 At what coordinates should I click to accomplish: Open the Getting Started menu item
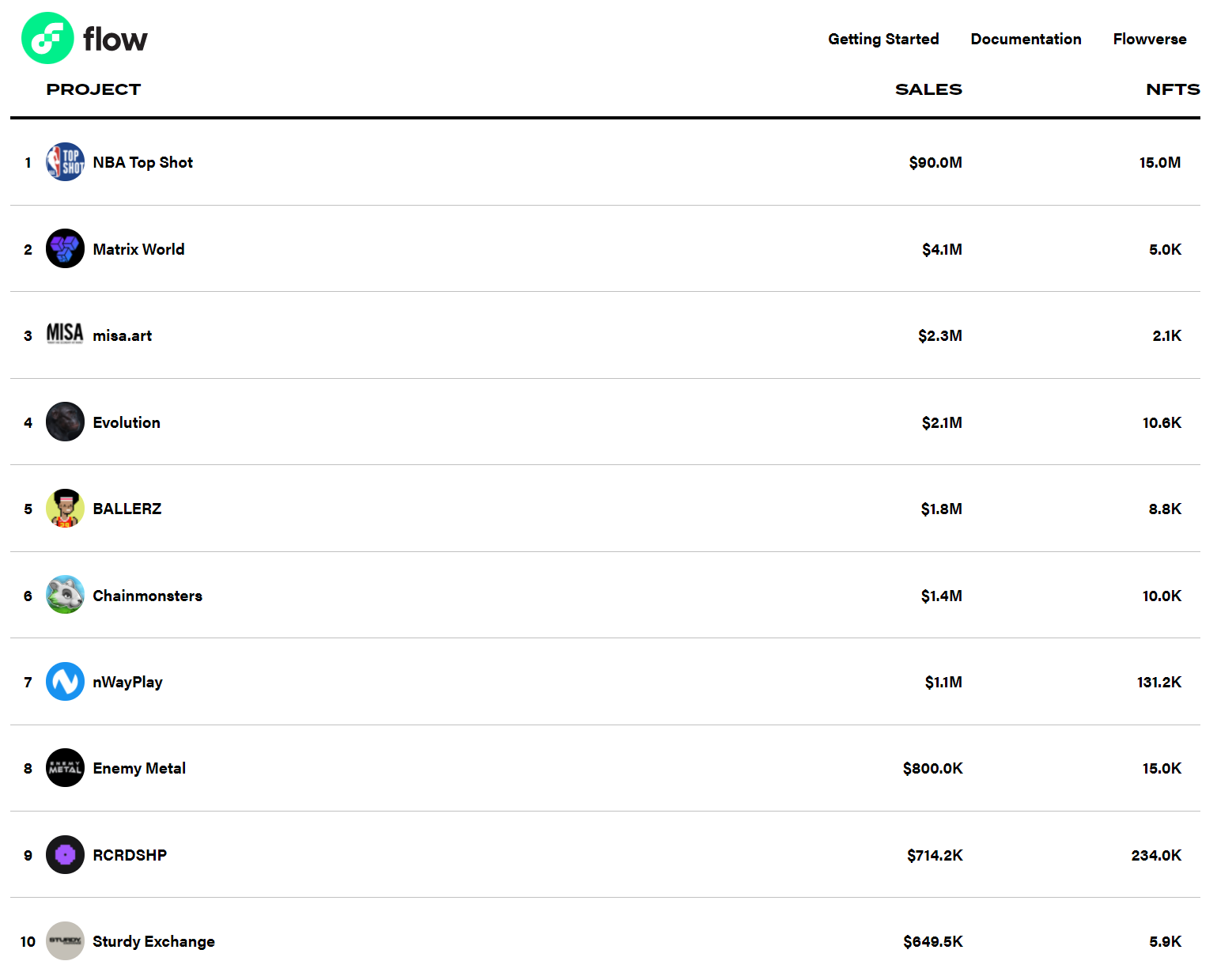[883, 39]
